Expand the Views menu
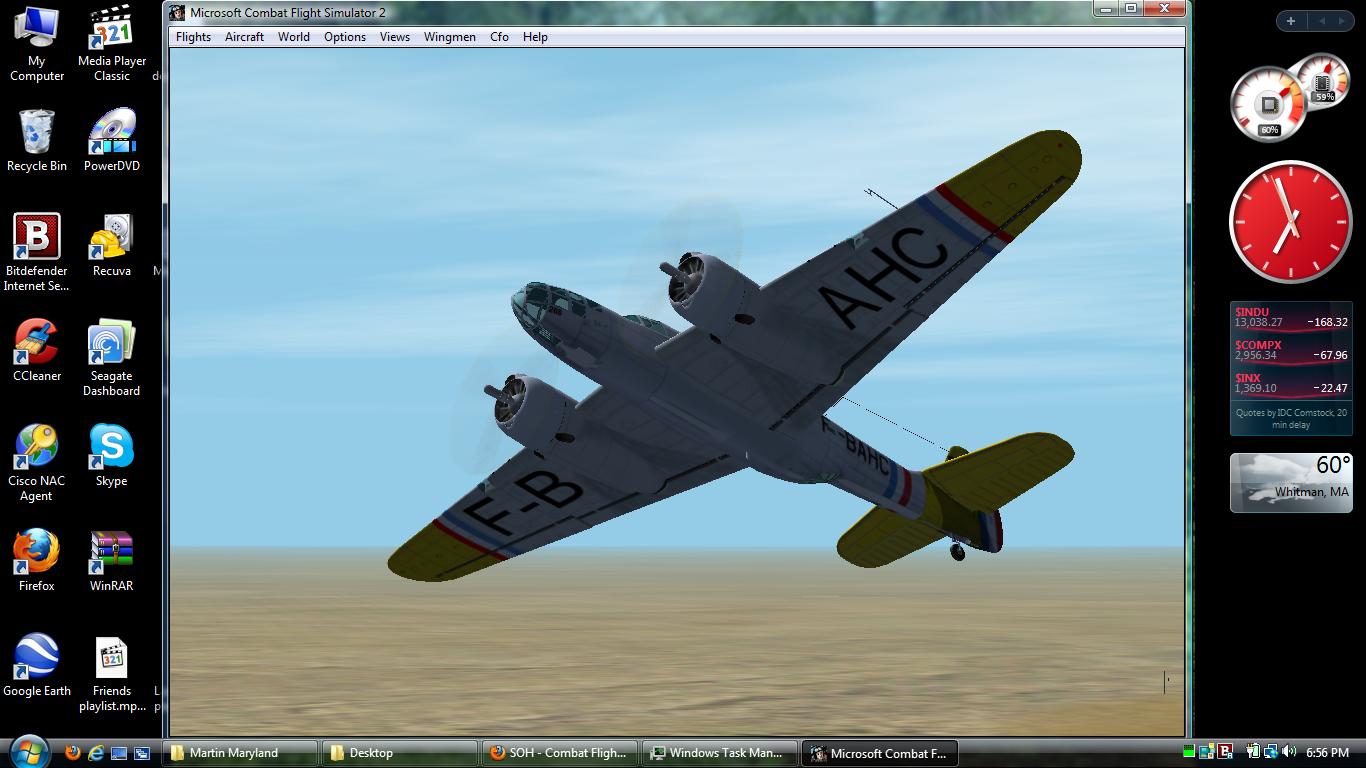Image resolution: width=1366 pixels, height=768 pixels. pos(394,37)
